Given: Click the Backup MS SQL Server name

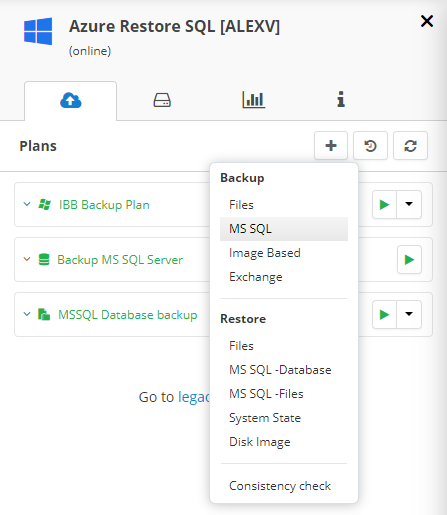Looking at the screenshot, I should [120, 260].
